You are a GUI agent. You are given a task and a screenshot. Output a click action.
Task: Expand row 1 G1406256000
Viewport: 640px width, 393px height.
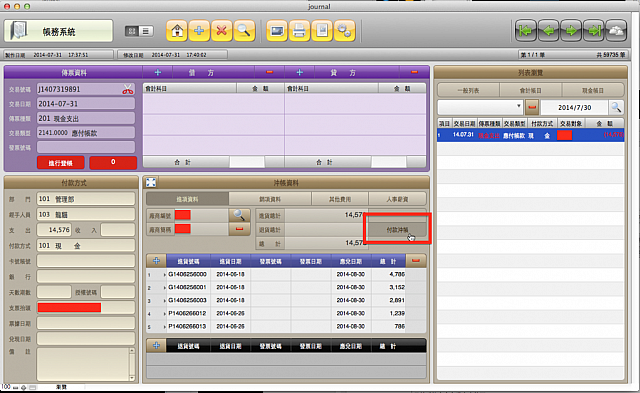164,275
